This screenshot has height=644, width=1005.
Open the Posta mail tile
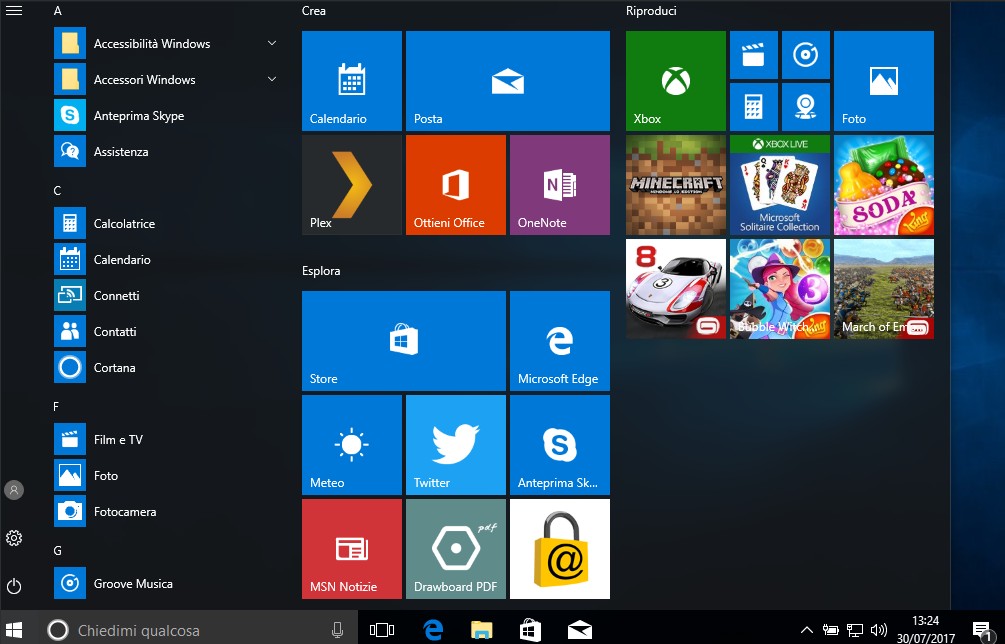(x=508, y=81)
